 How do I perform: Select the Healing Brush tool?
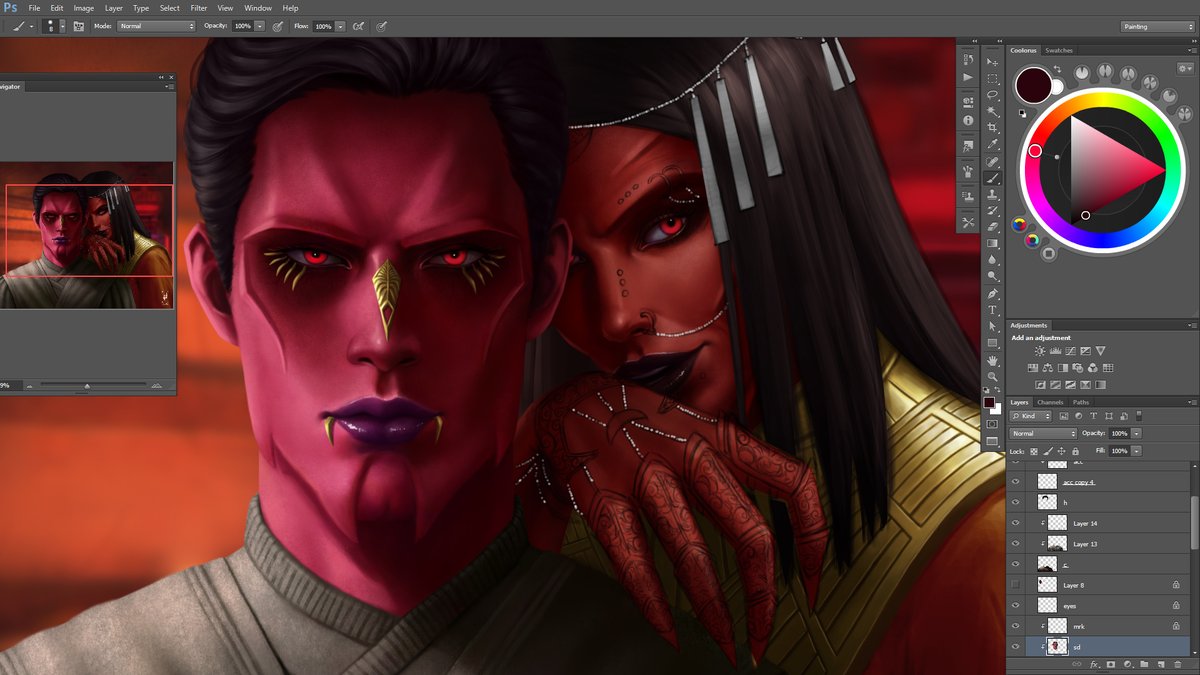tap(992, 161)
